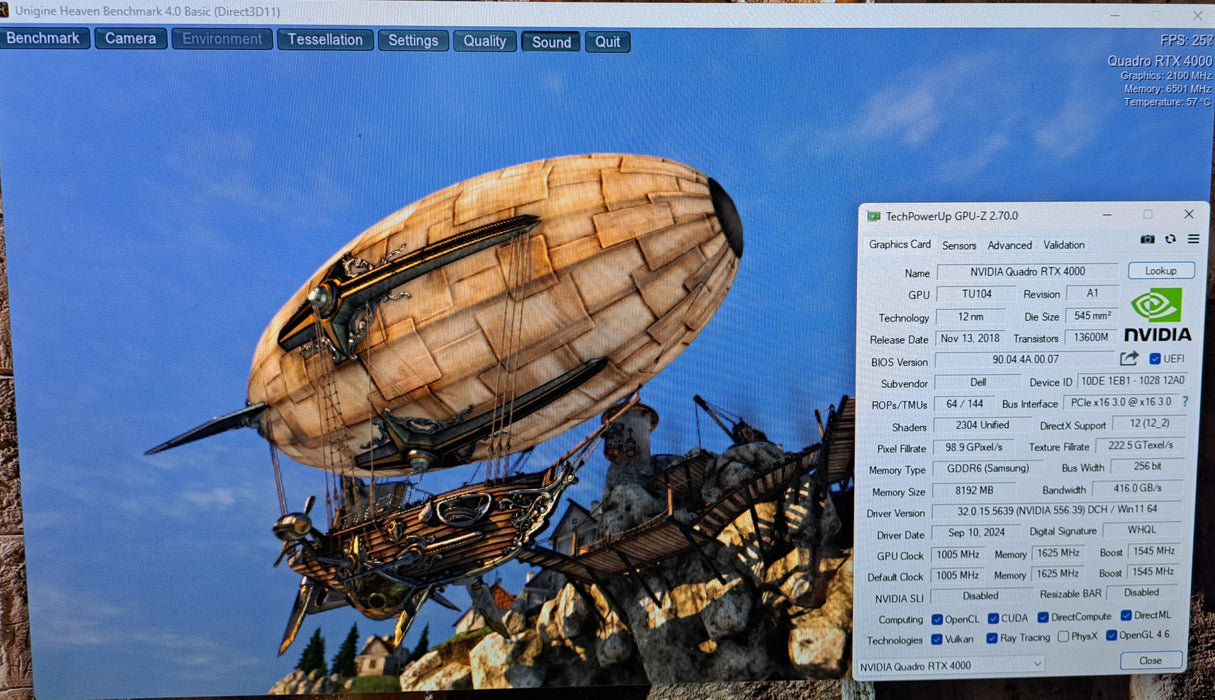
Task: Open the Benchmark menu in Heaven
Action: [45, 38]
